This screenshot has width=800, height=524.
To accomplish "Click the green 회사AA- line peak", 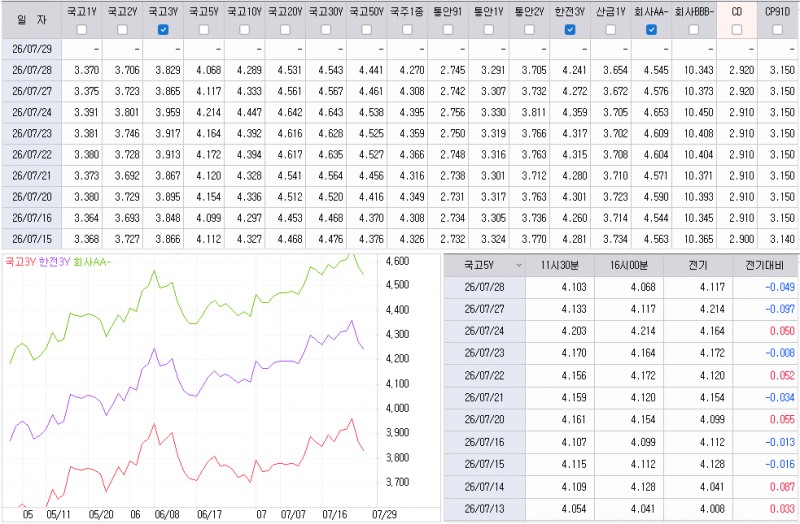I will [x=352, y=254].
